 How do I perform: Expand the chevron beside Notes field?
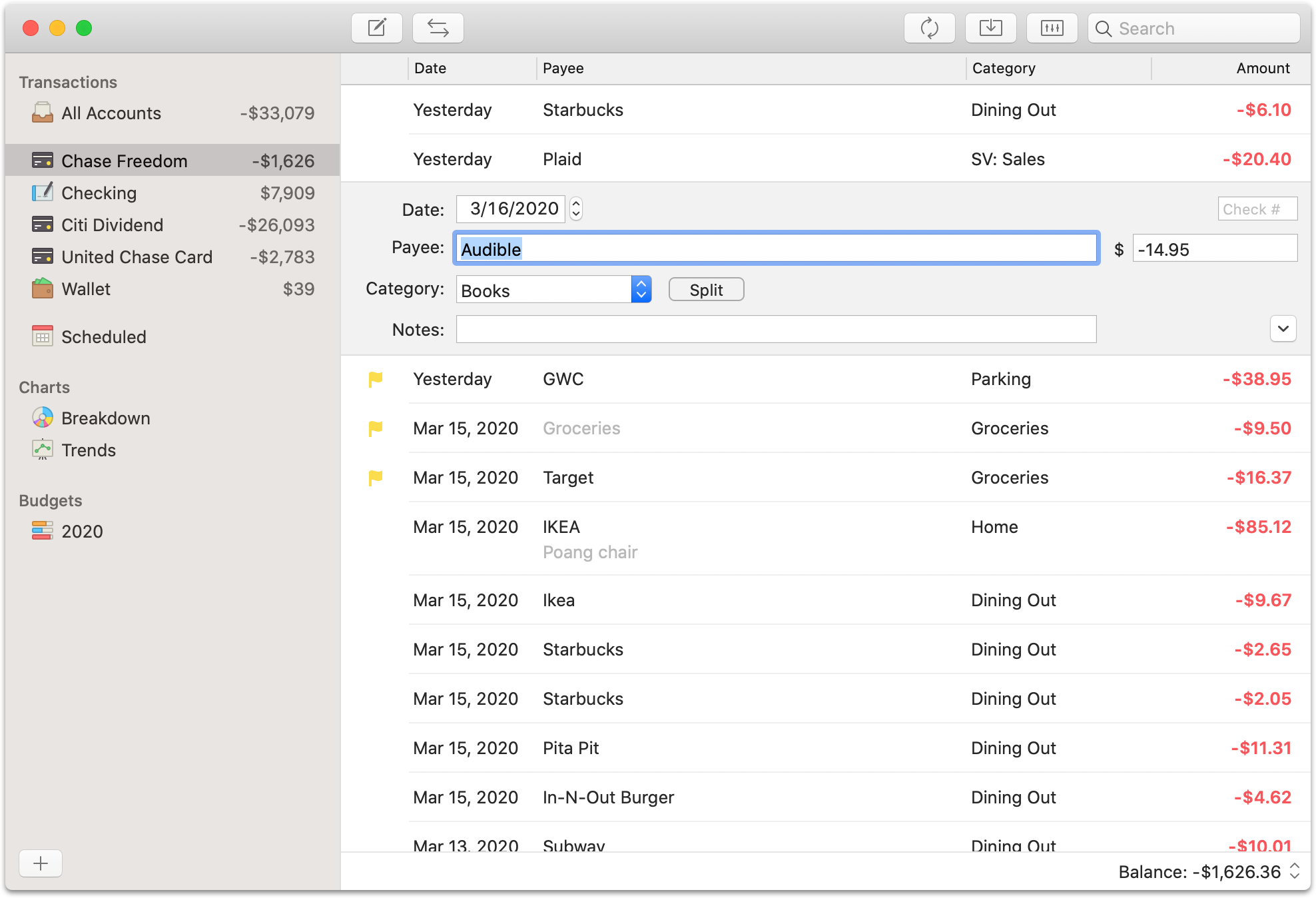pyautogui.click(x=1283, y=328)
